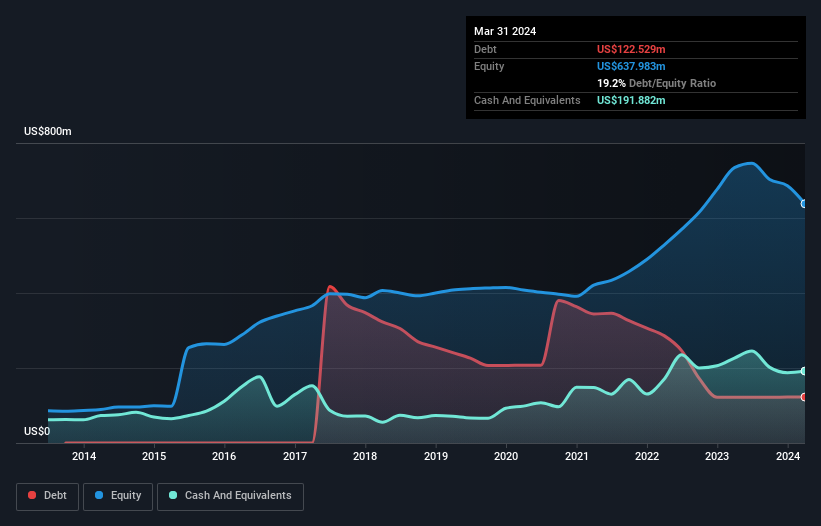
Task: Click the Debt value US$122.529m
Action: tap(631, 49)
